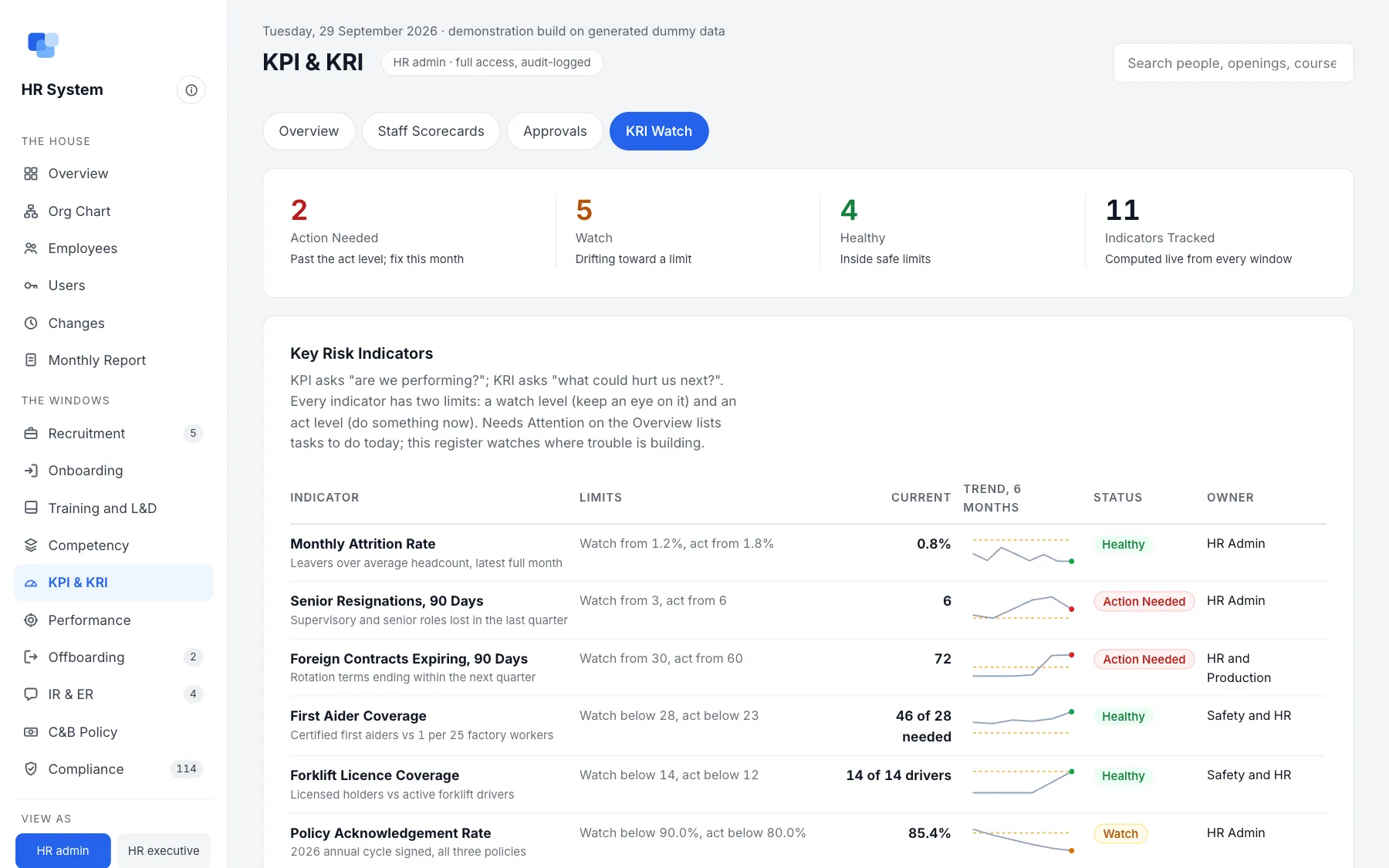Click the Org Chart hierarchy icon

tap(31, 211)
